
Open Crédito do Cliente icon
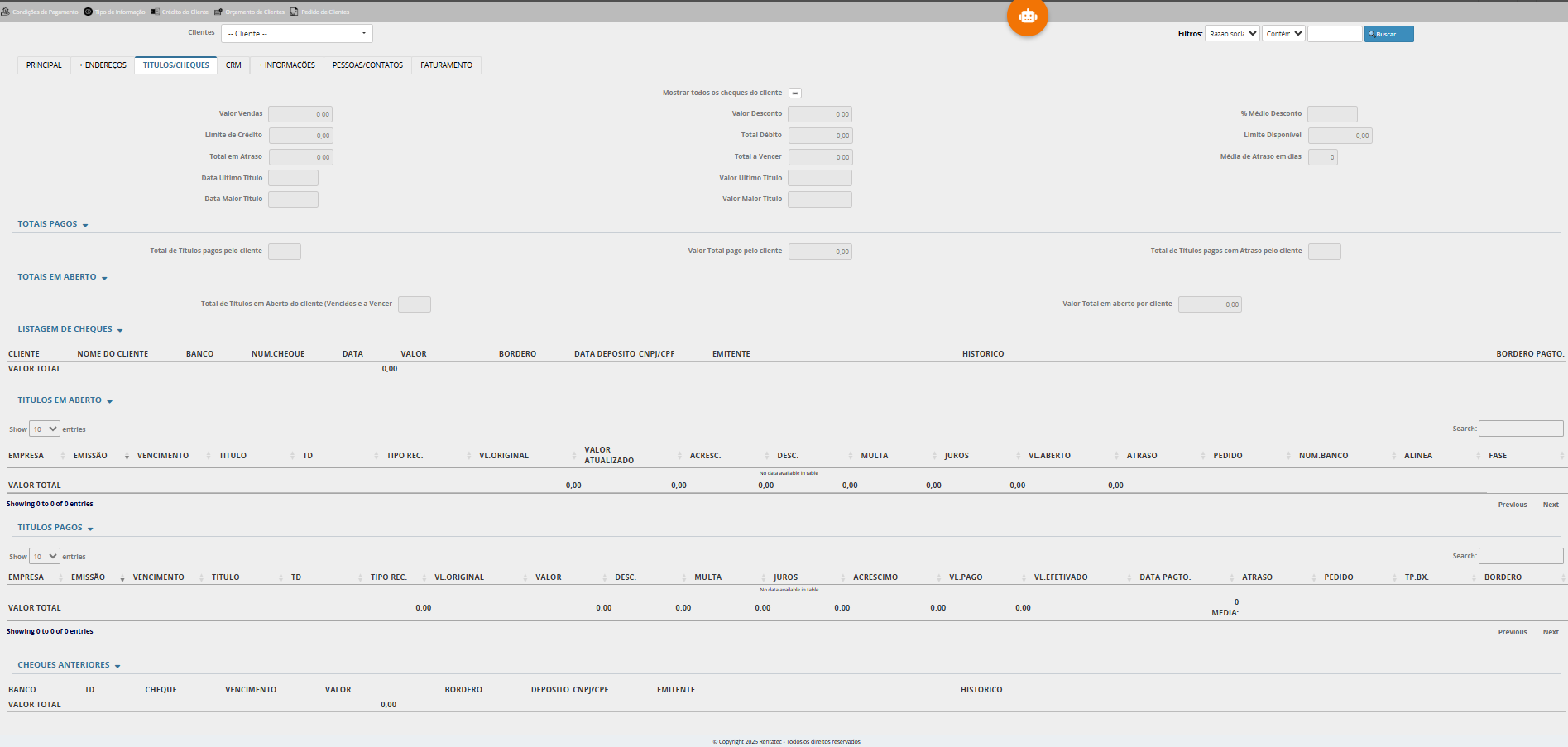(x=155, y=12)
